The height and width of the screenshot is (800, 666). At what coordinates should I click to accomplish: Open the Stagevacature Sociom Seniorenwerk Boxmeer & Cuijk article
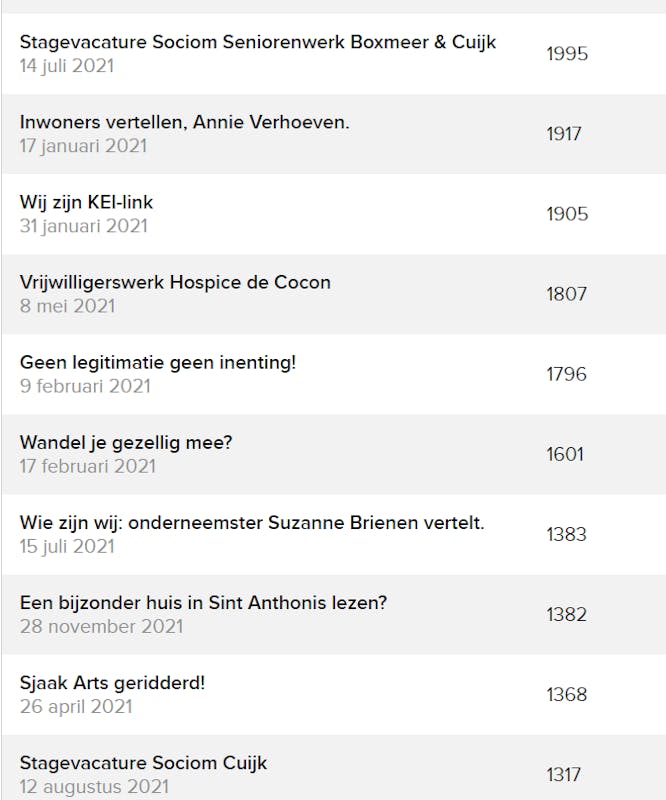[x=258, y=42]
